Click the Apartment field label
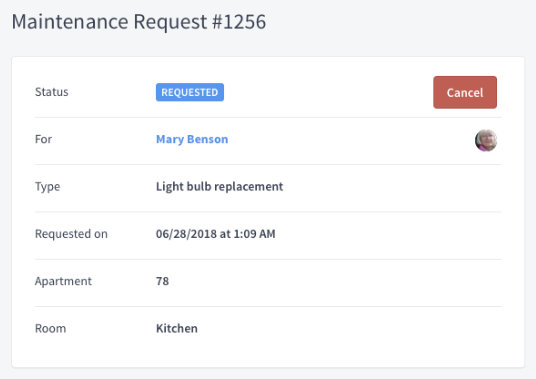This screenshot has width=536, height=379. tap(63, 281)
